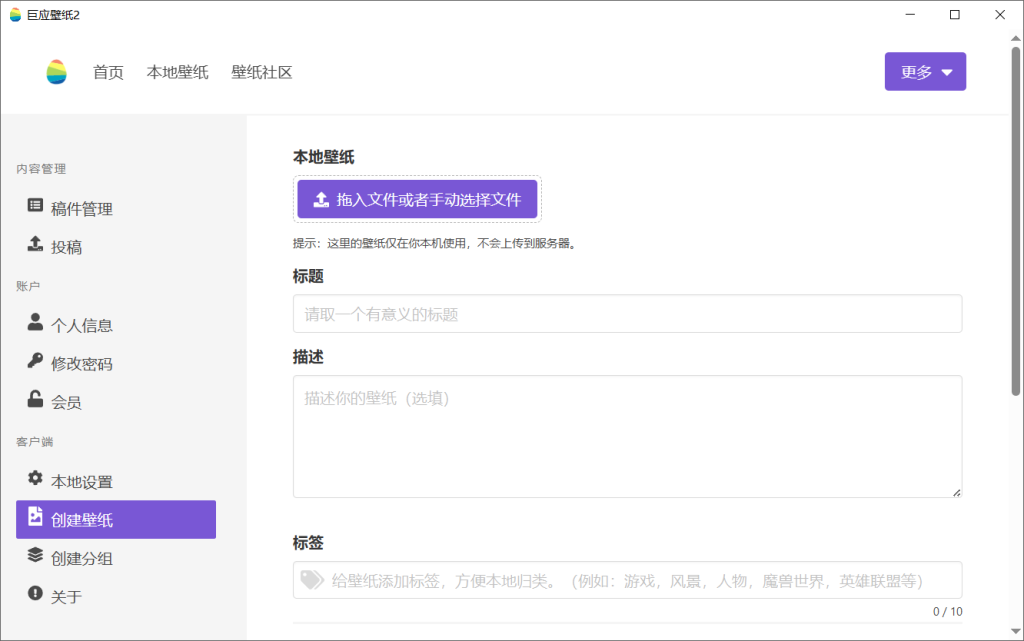
Task: Open the 更多 dropdown menu
Action: 924,71
